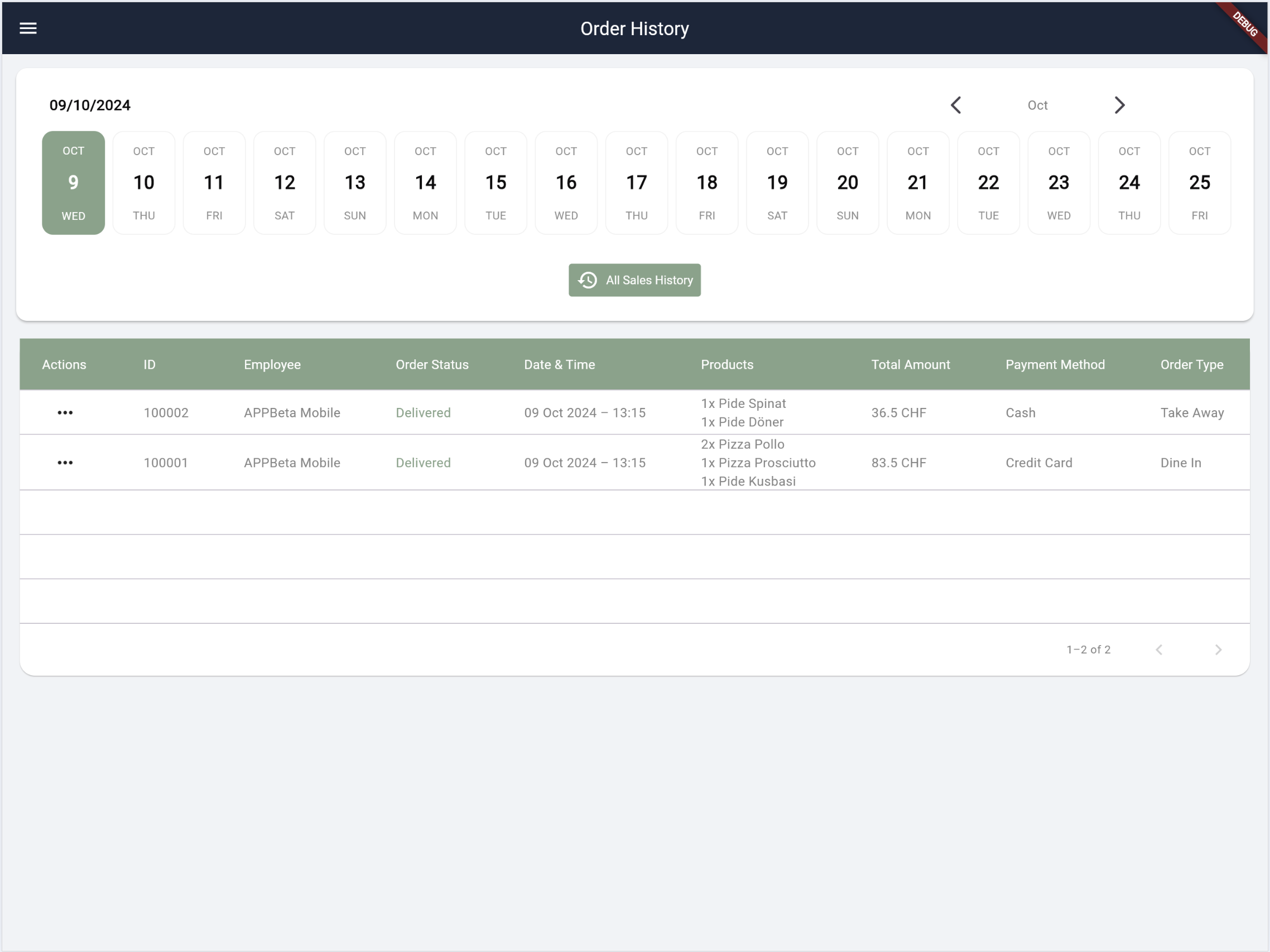Click the Oct month label

[1037, 105]
